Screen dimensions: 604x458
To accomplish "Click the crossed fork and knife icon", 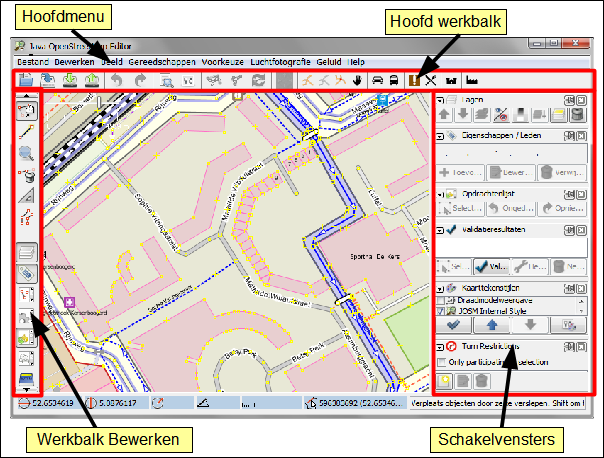I will (431, 80).
